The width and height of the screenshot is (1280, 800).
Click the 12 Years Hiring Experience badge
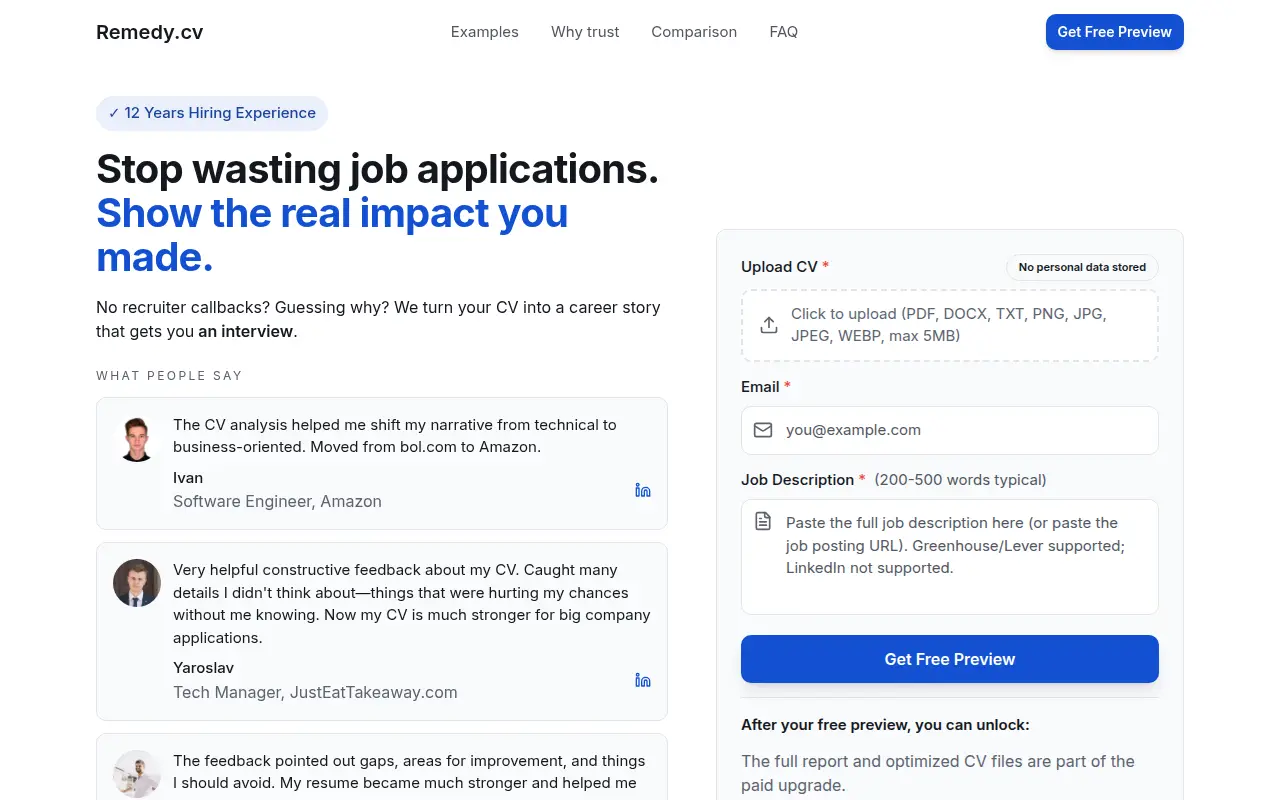[x=212, y=113]
